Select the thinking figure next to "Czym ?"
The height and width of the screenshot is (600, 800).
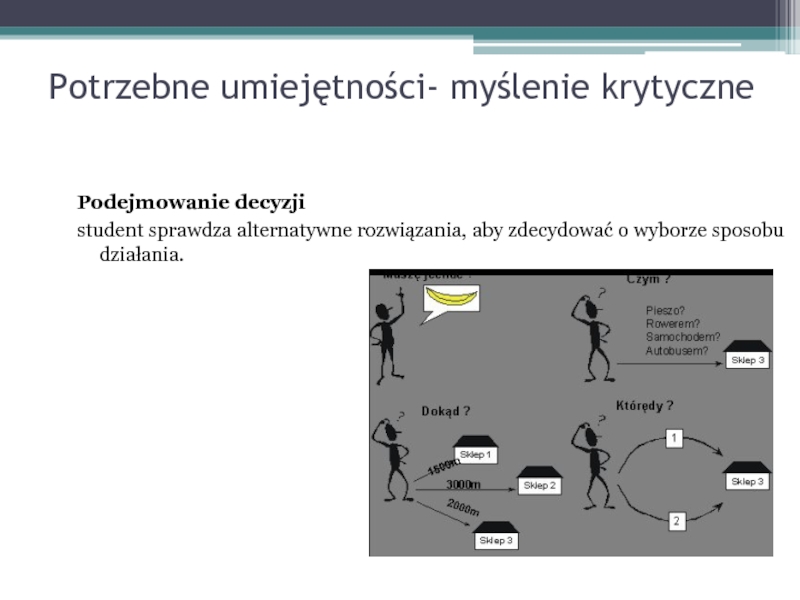(594, 337)
